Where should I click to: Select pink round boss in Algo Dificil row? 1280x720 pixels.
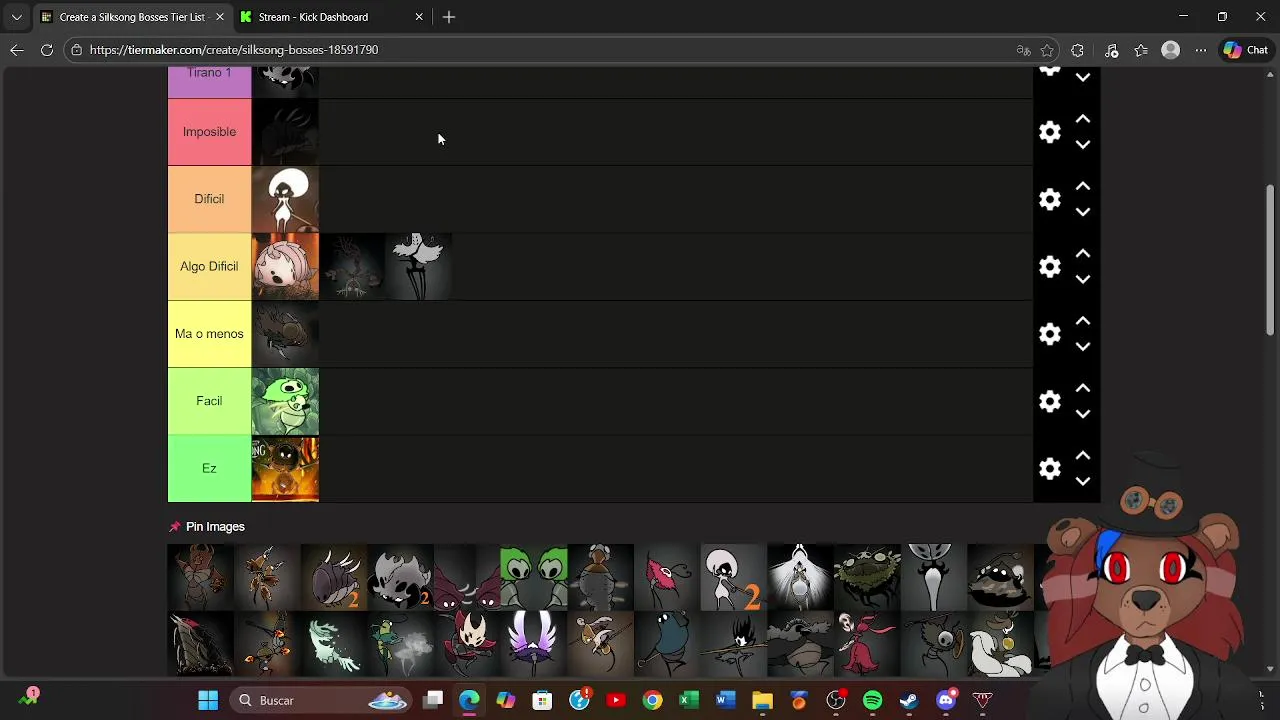[286, 266]
